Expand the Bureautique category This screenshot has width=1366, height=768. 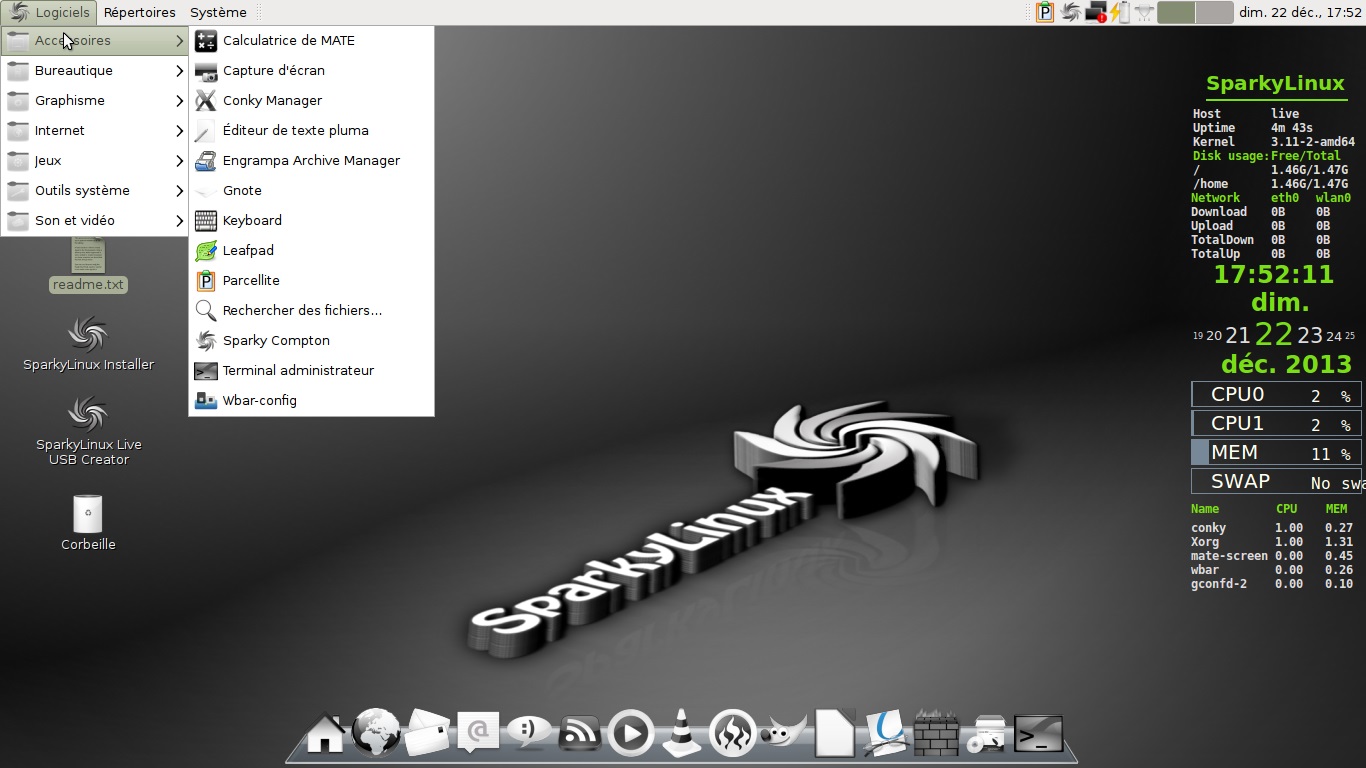point(95,71)
